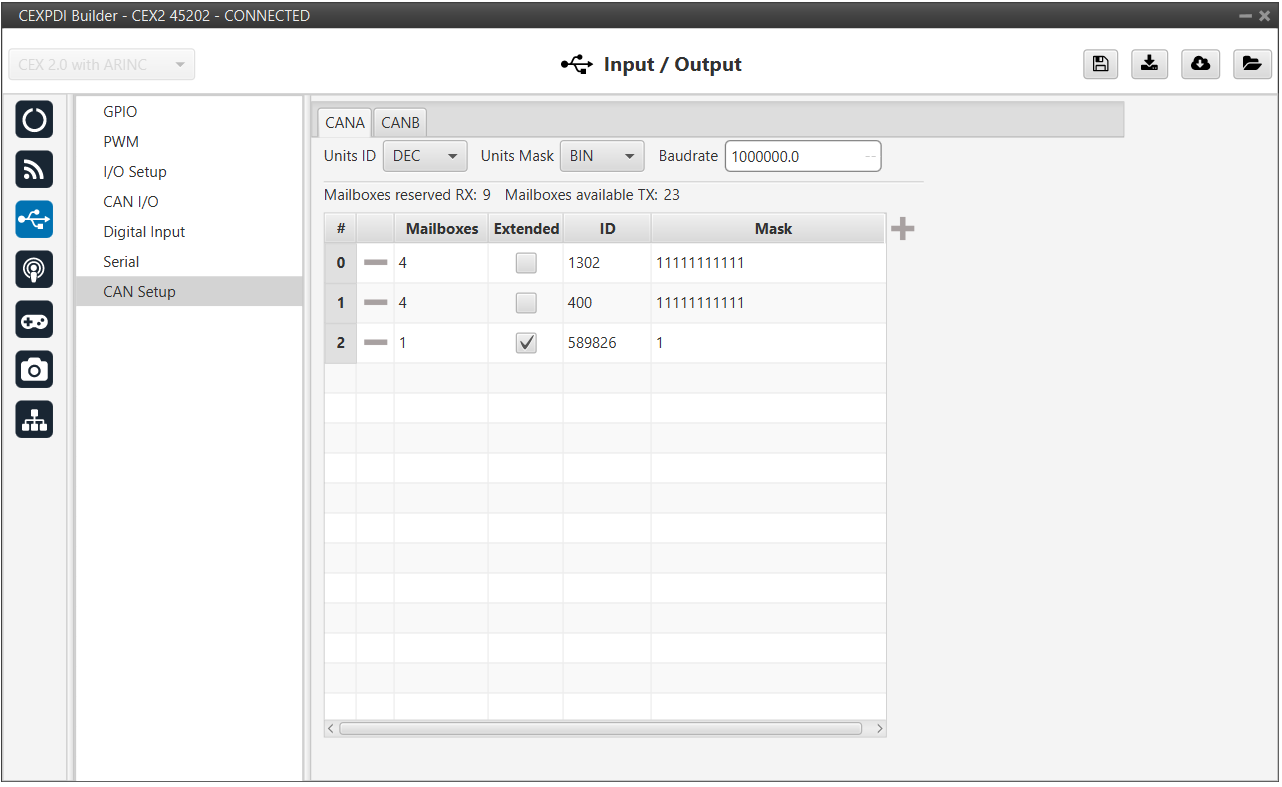Open the Units ID dropdown
This screenshot has height=787, width=1282.
click(425, 156)
